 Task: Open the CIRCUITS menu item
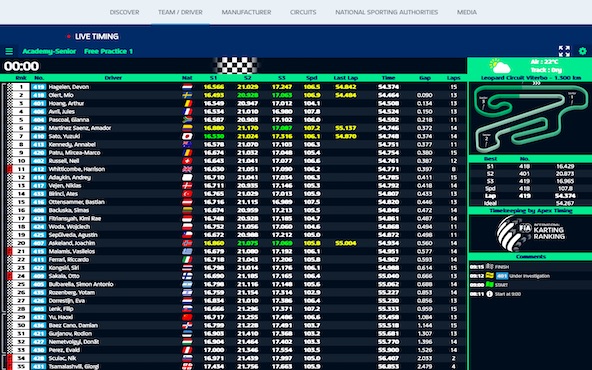click(x=303, y=12)
